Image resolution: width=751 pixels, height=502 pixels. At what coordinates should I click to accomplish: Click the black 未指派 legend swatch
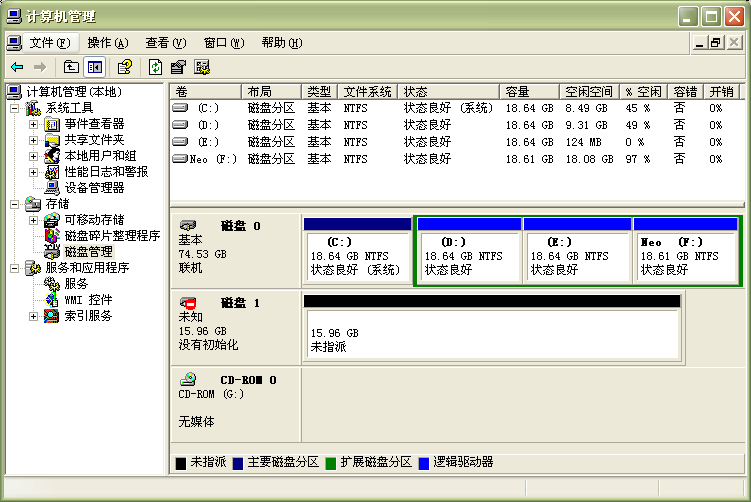point(181,463)
